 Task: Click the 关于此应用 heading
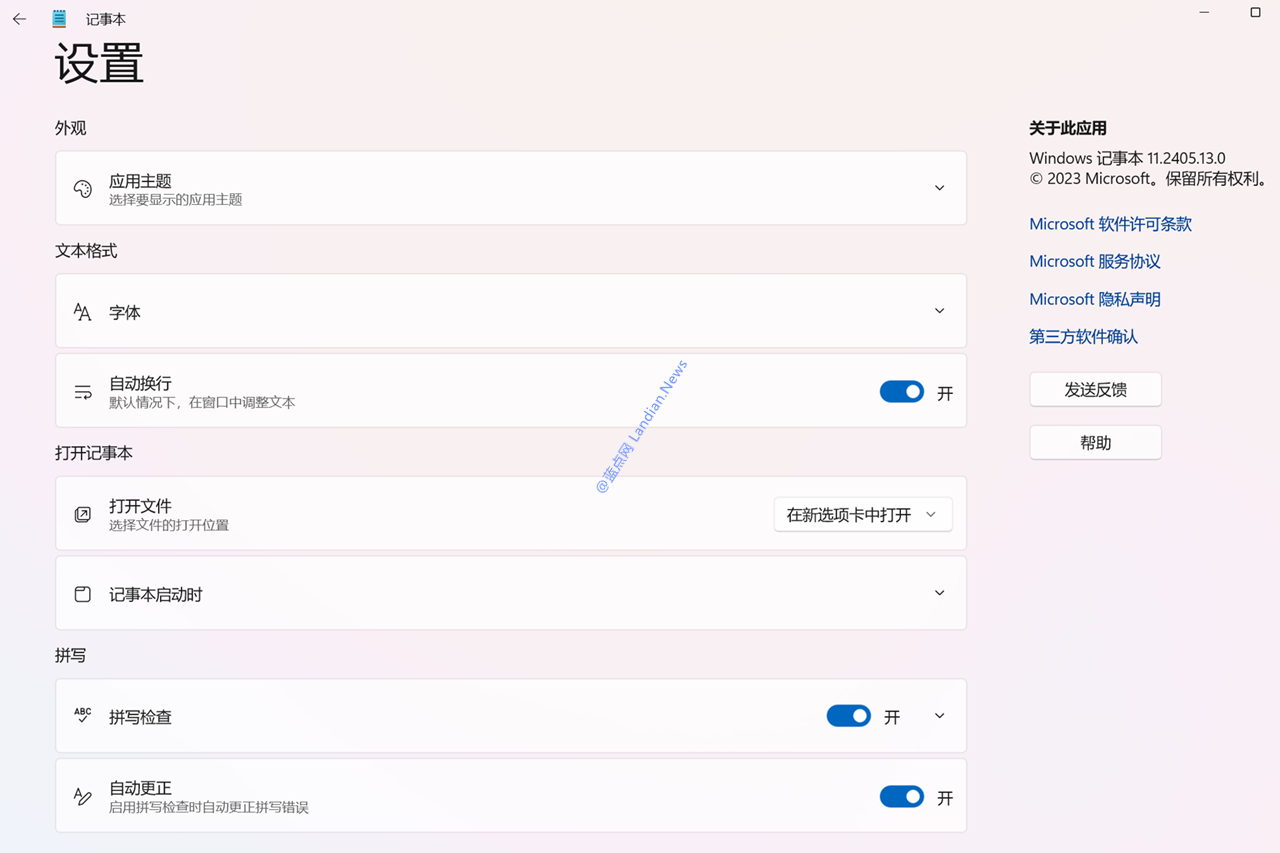(1068, 128)
